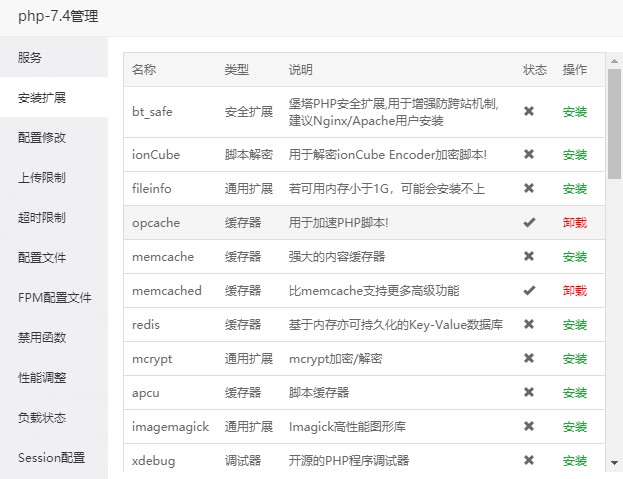
Task: Click the 脚本解密 type cell
Action: click(249, 155)
